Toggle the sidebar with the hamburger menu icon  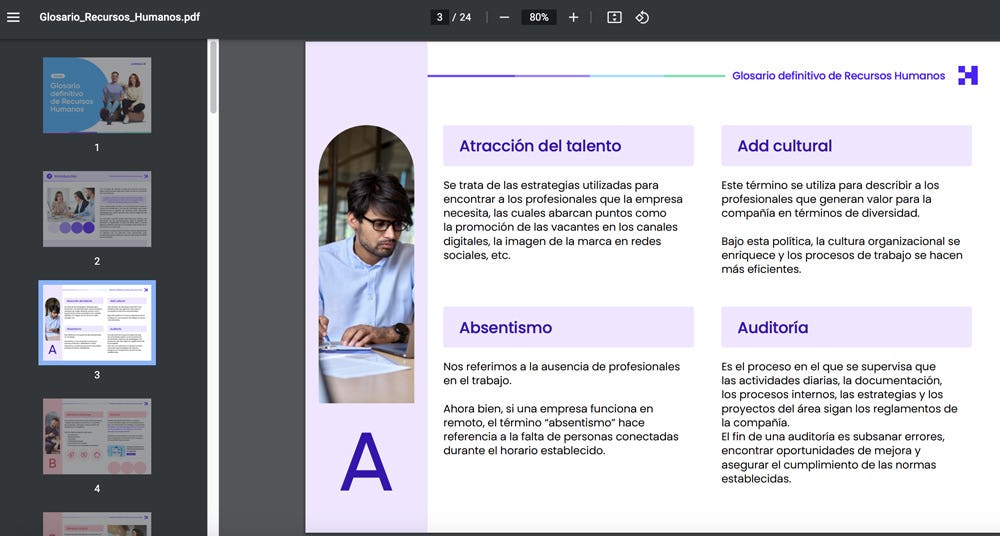point(13,17)
